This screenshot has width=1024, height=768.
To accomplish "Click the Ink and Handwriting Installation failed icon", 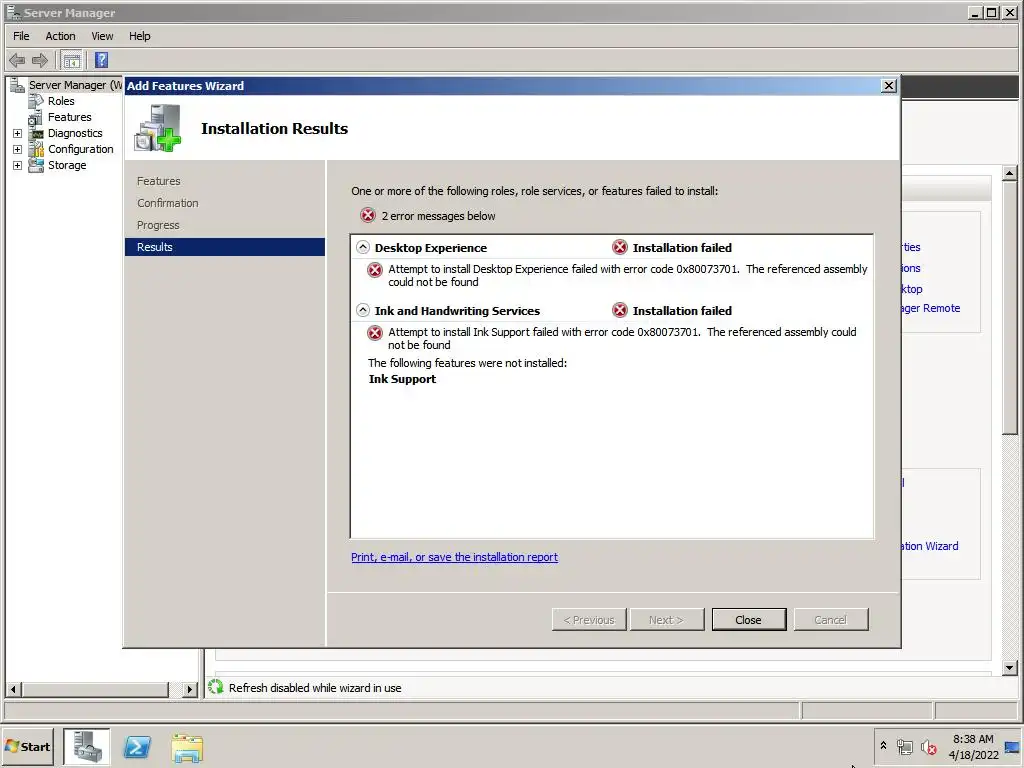I will pos(620,311).
